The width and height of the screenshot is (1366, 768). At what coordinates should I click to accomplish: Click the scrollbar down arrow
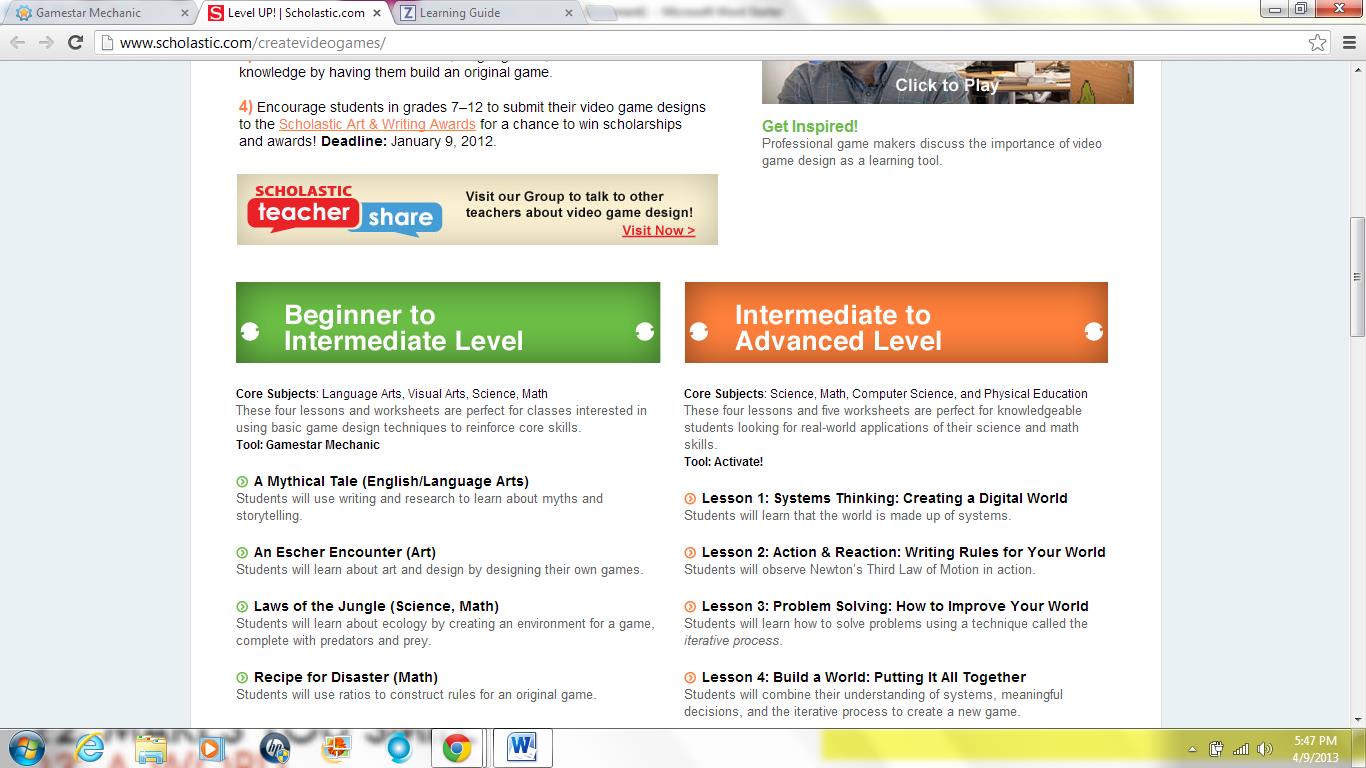[1357, 718]
